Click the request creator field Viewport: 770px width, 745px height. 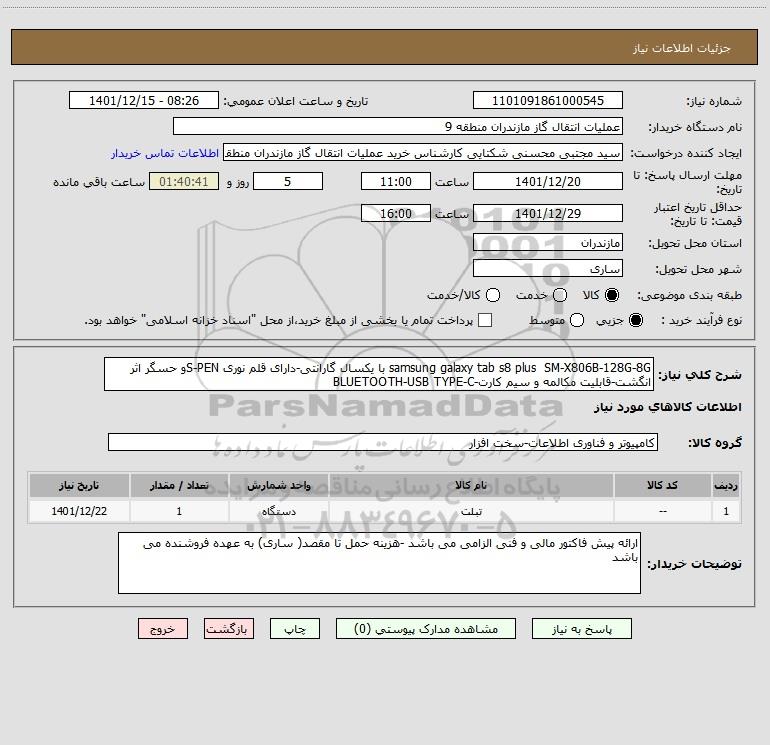(x=423, y=153)
